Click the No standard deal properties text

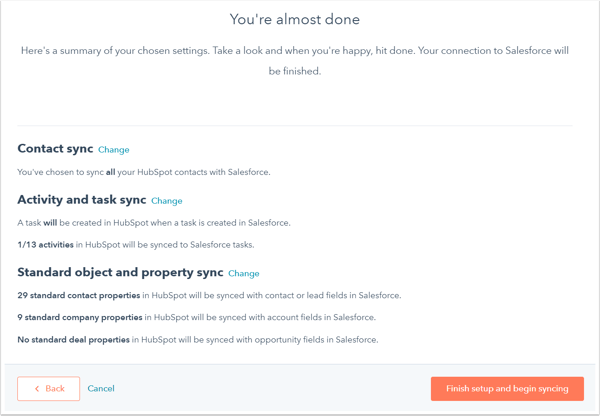point(74,340)
